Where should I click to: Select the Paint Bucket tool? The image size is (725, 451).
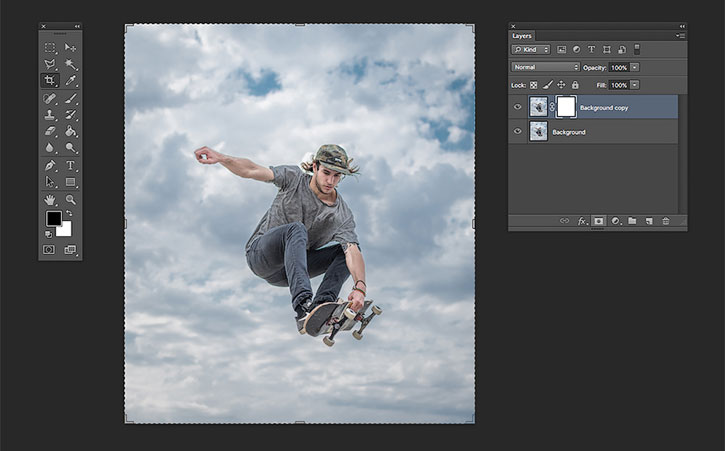[70, 131]
